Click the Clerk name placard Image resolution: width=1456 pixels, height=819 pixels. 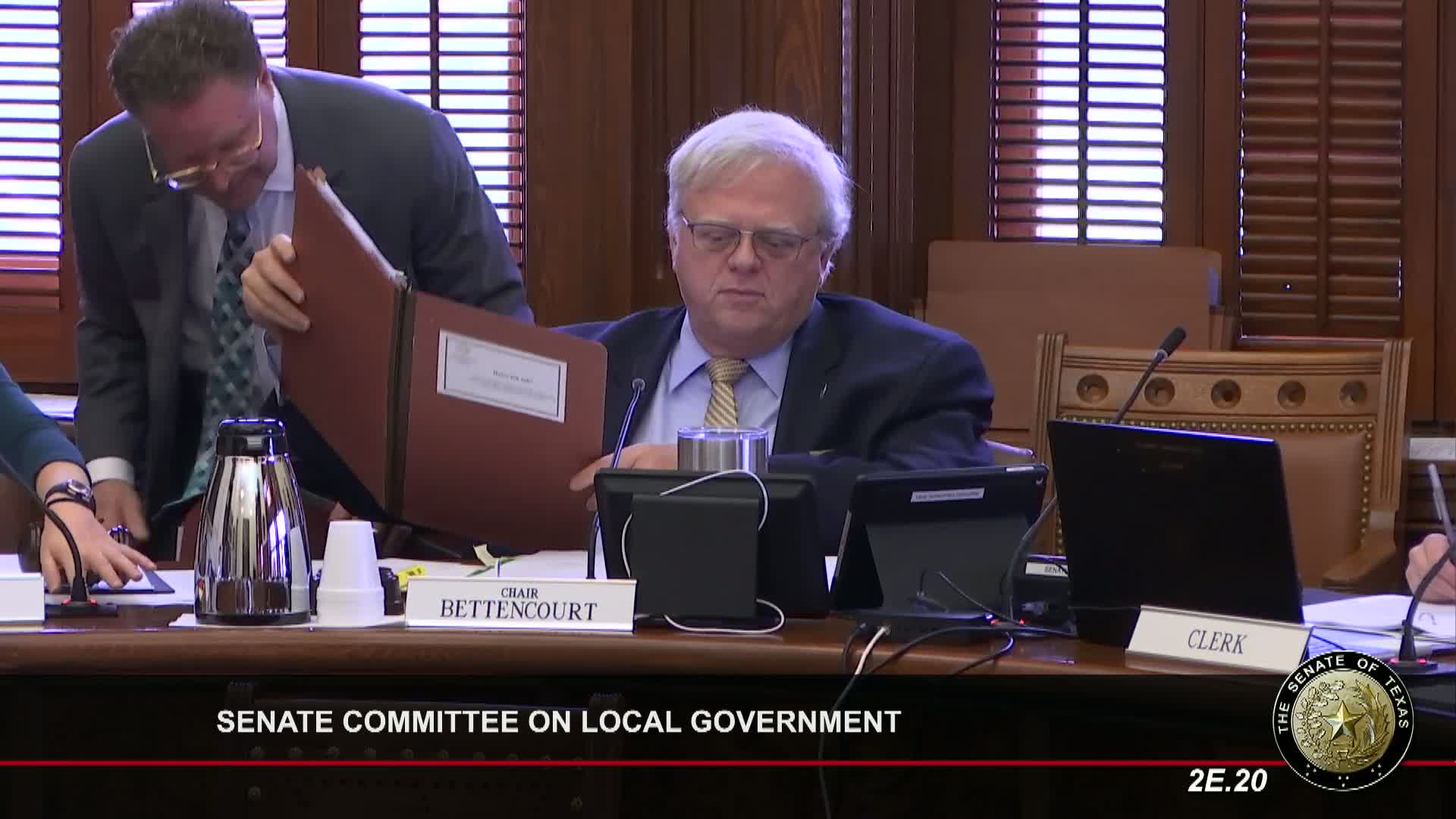coord(1216,643)
